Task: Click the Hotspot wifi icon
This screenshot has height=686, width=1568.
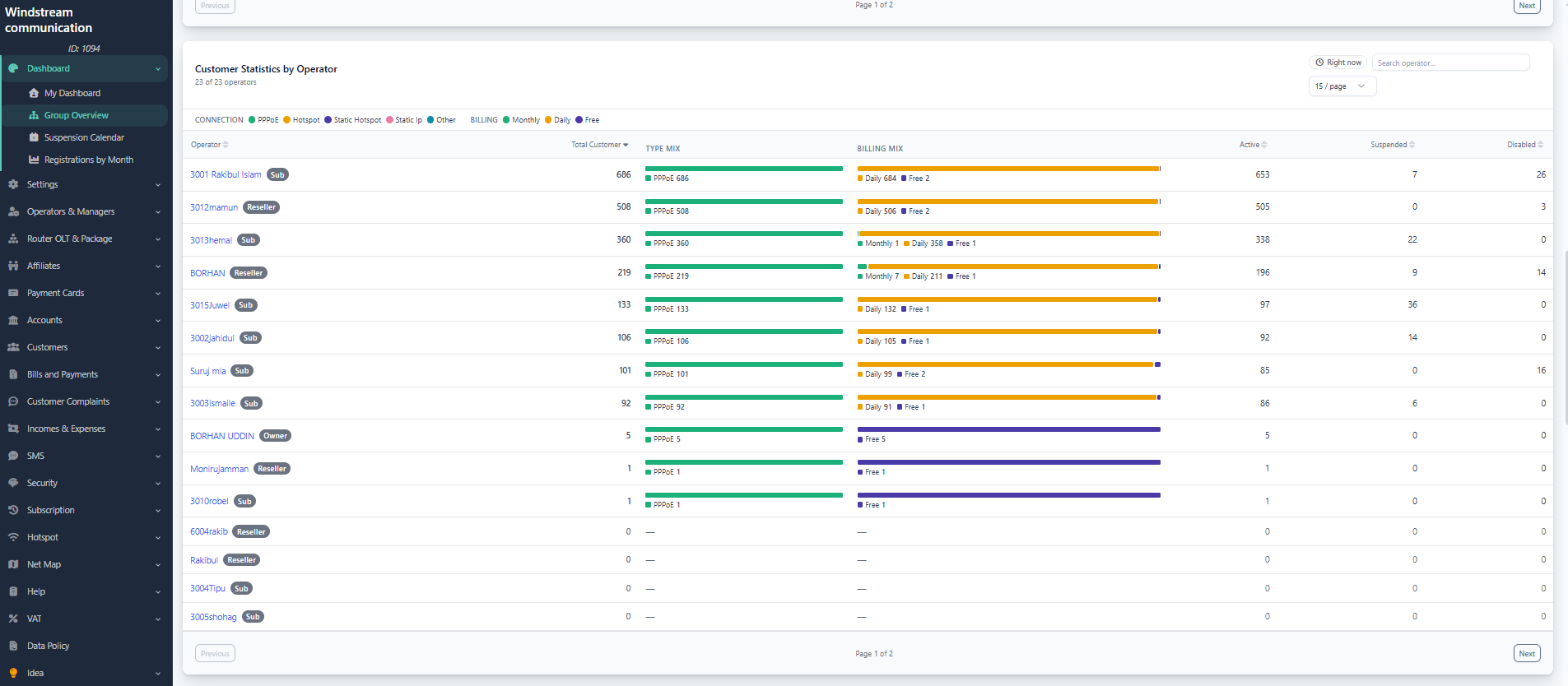Action: (x=13, y=537)
